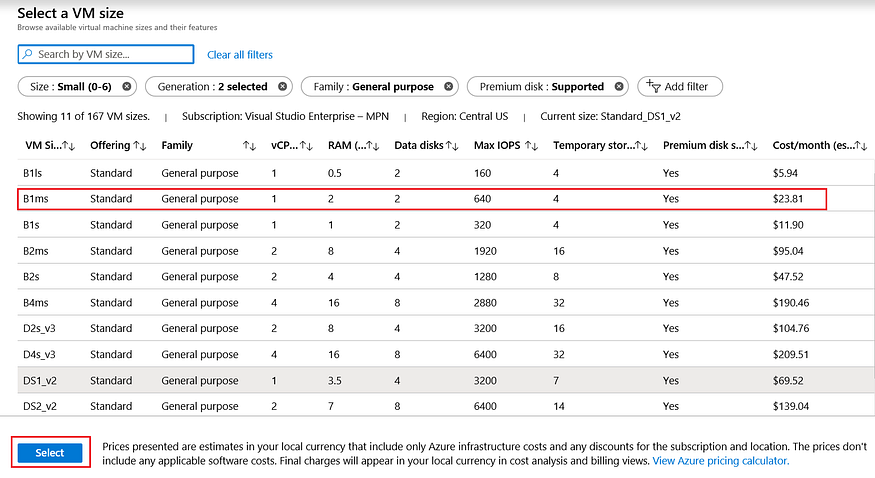Click Add filter button
Image resolution: width=875 pixels, height=478 pixels.
[680, 87]
